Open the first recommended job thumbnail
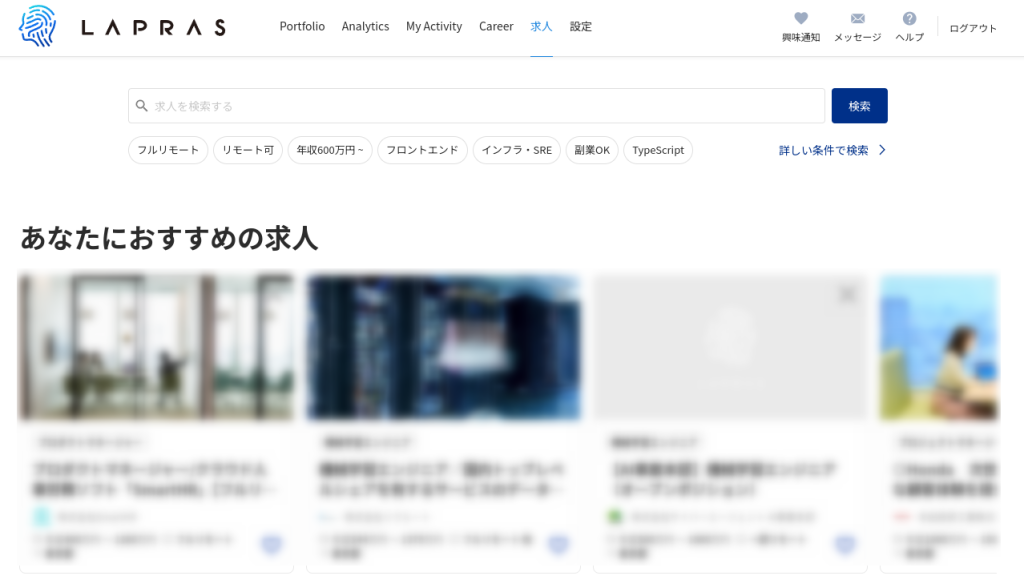 tap(156, 347)
